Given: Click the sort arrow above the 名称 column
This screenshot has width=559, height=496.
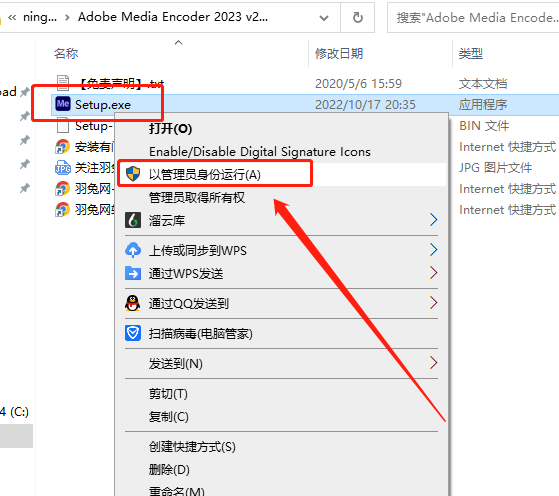Looking at the screenshot, I should (178, 43).
